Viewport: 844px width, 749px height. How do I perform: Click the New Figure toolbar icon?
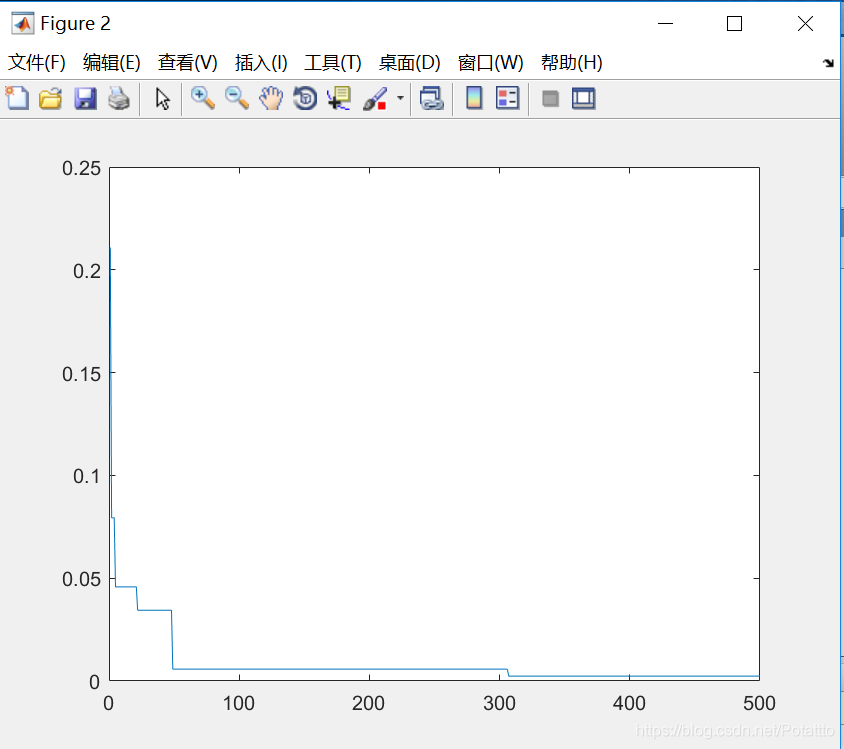point(17,98)
